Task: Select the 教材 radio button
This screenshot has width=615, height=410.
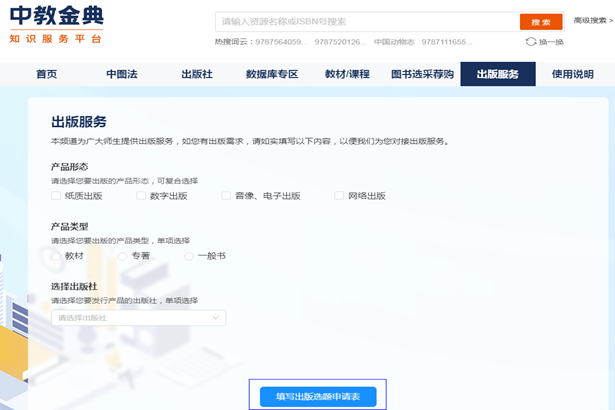Action: 56,256
